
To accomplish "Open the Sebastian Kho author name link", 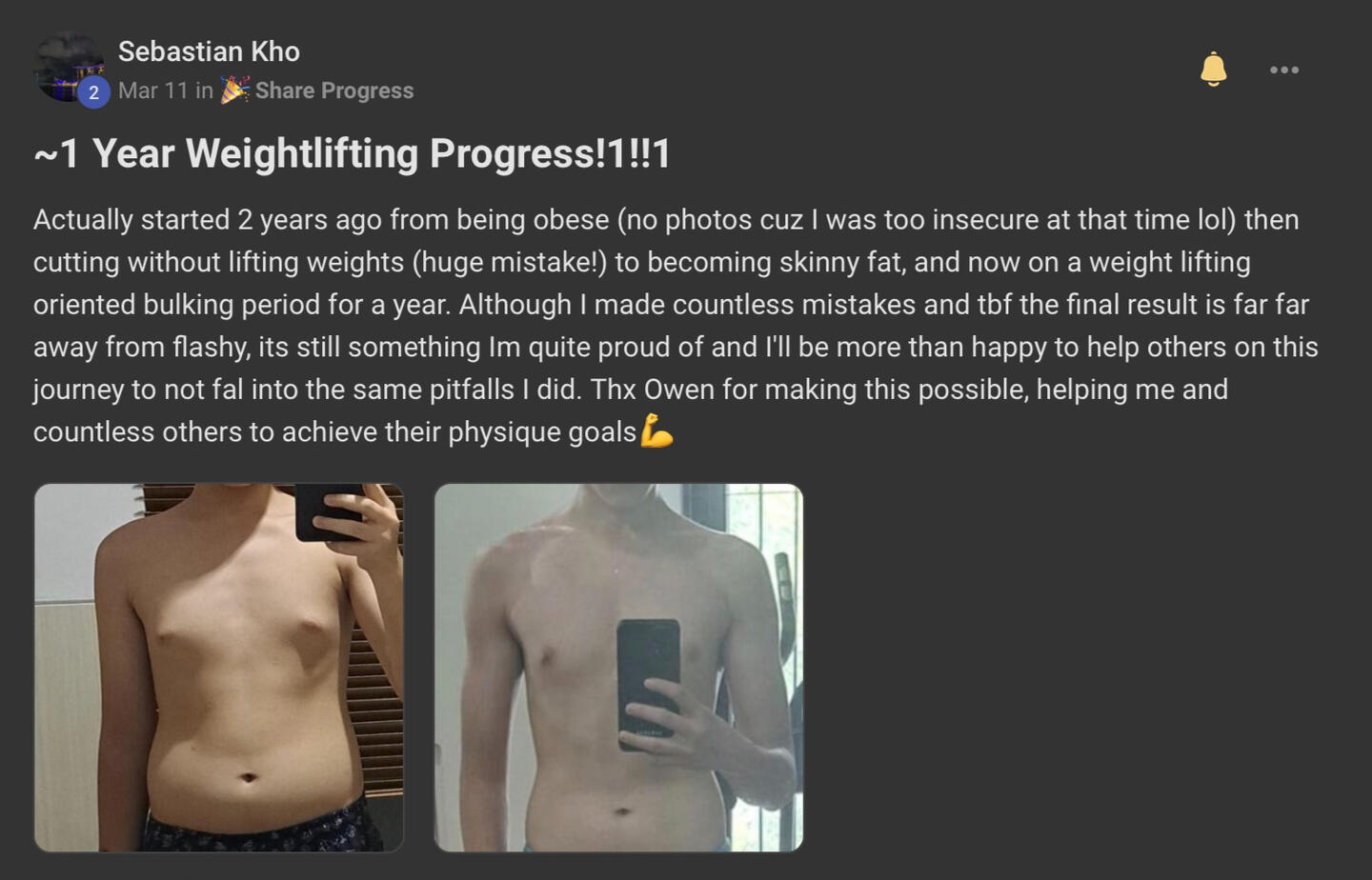I will point(209,51).
